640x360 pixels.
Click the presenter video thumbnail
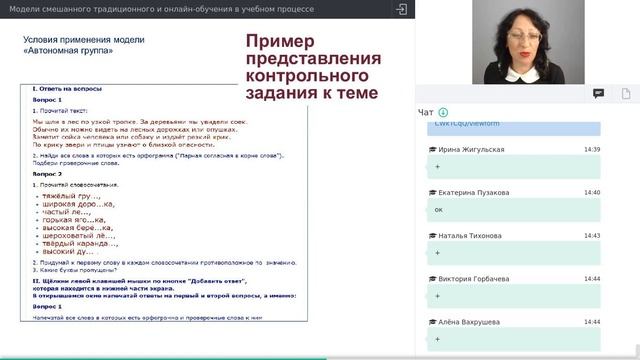[x=528, y=42]
